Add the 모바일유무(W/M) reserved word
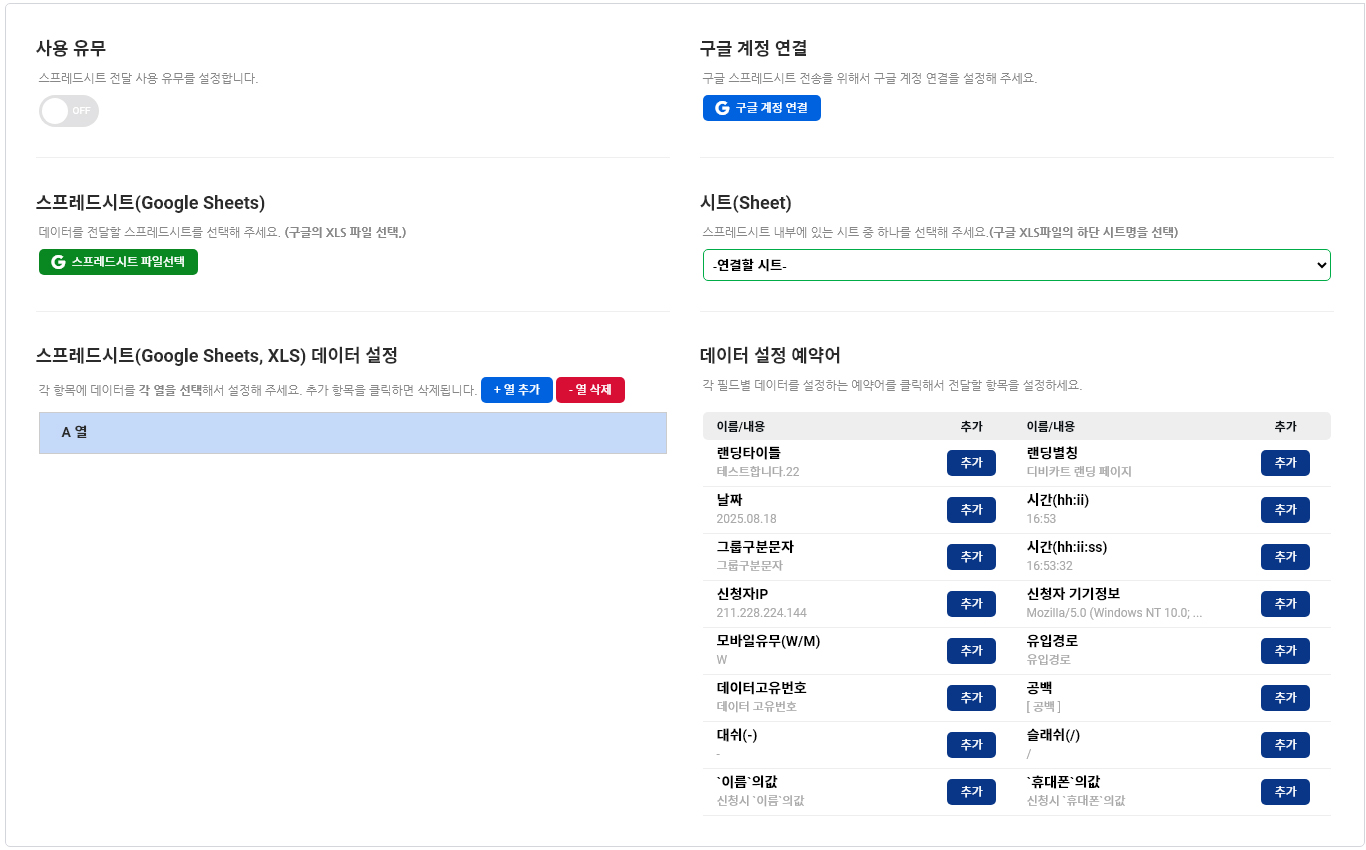The height and width of the screenshot is (850, 1366). pos(970,651)
